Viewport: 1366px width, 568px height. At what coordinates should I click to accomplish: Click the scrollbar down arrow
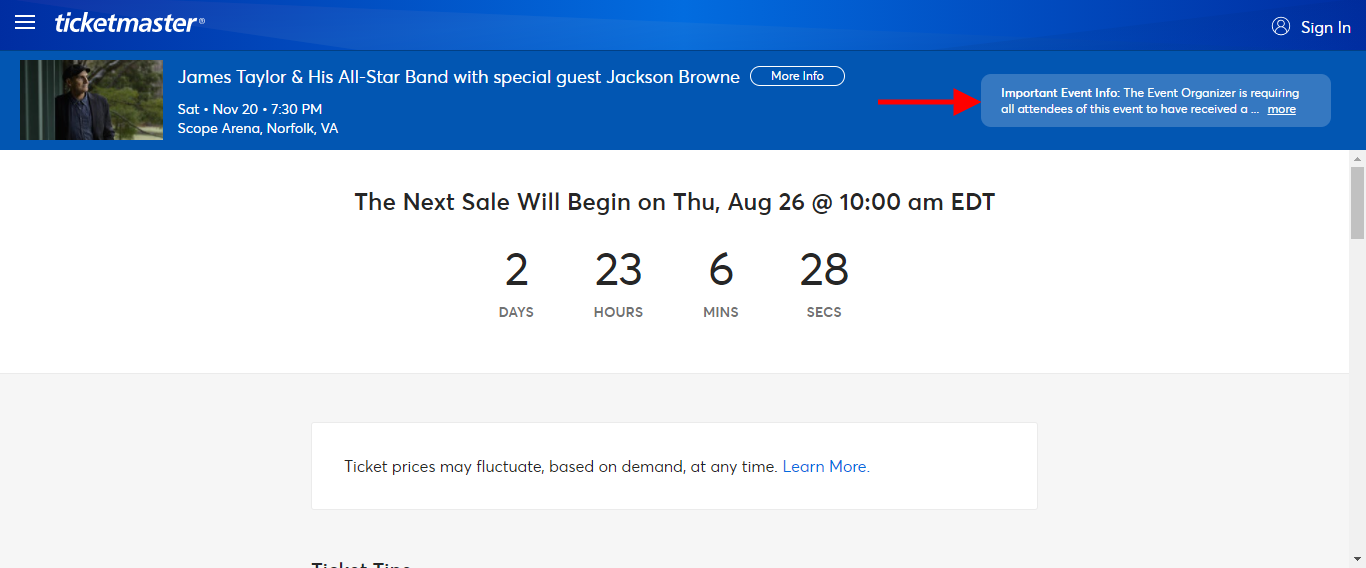click(1357, 559)
